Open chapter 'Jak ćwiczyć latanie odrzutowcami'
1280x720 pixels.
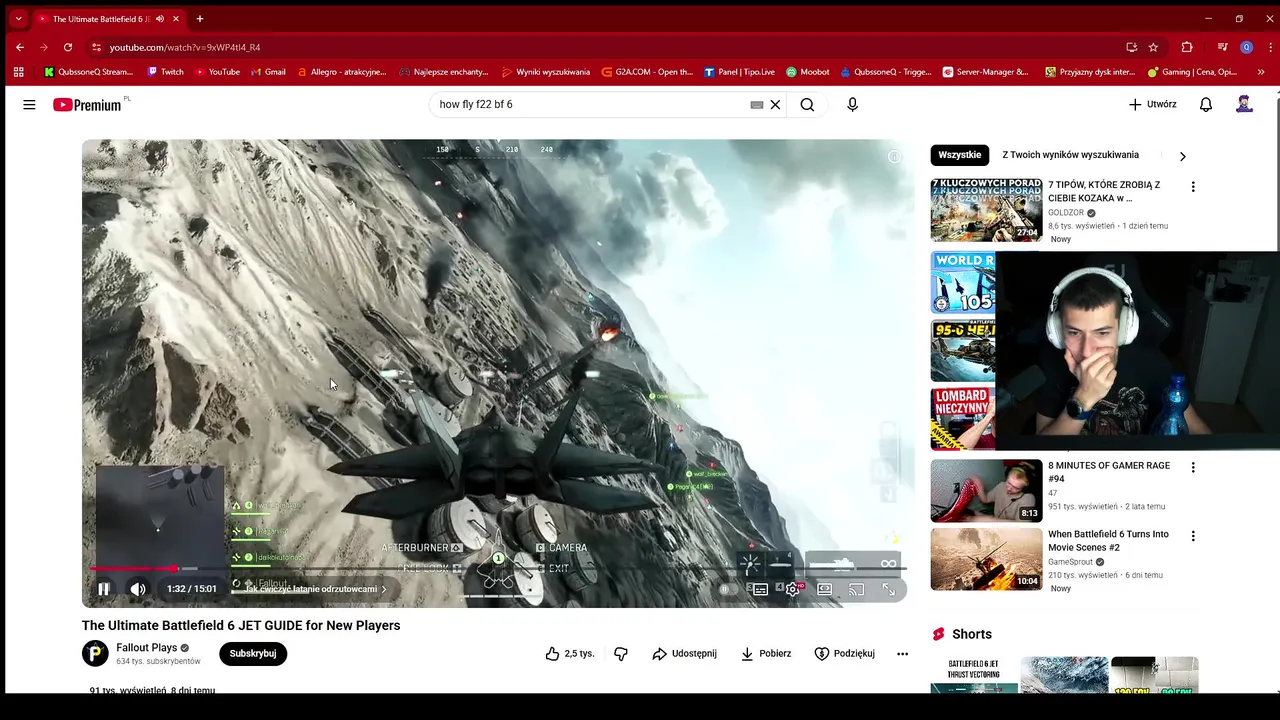tap(315, 589)
